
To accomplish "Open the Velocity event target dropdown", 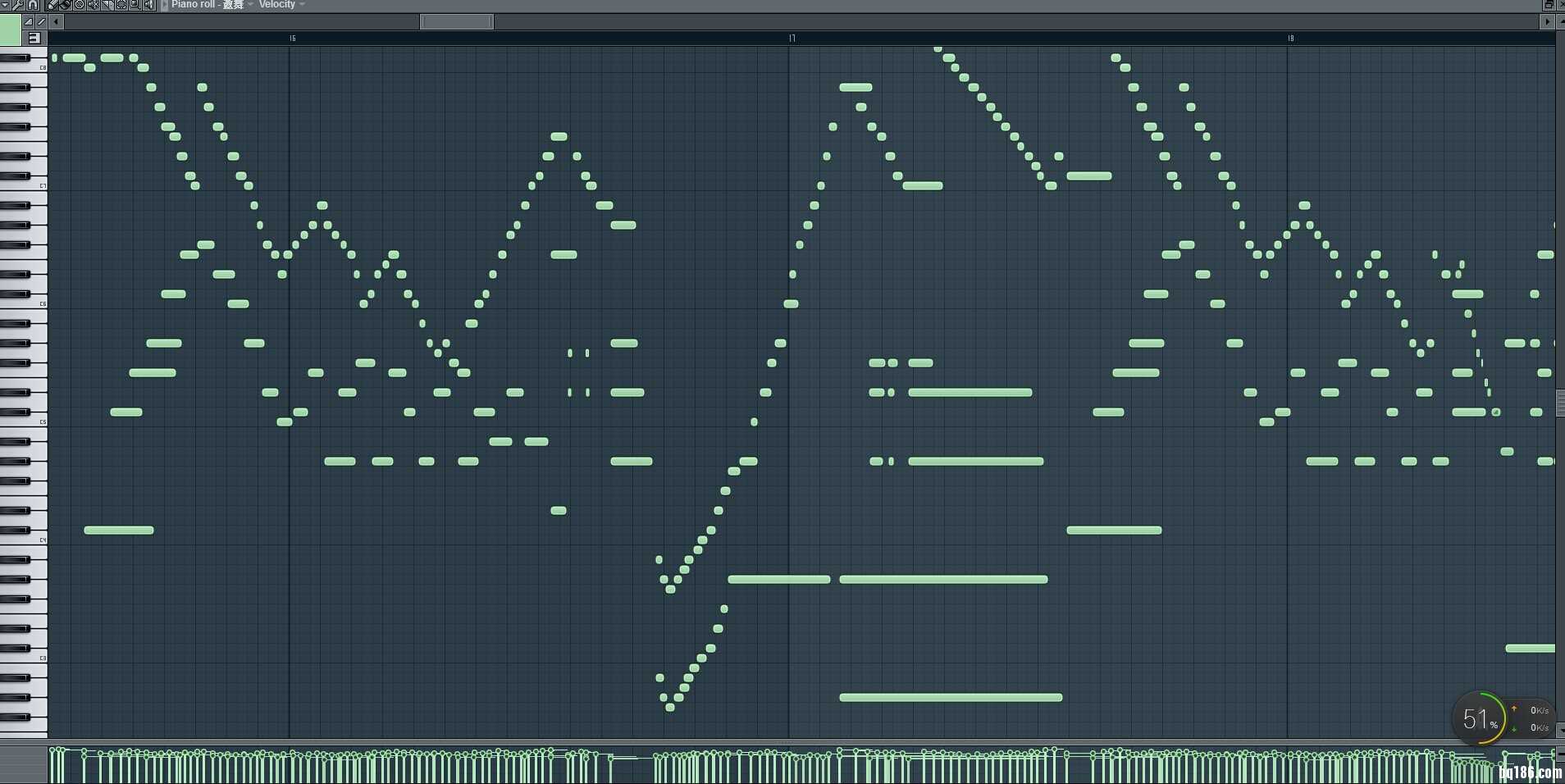I will pos(282,4).
